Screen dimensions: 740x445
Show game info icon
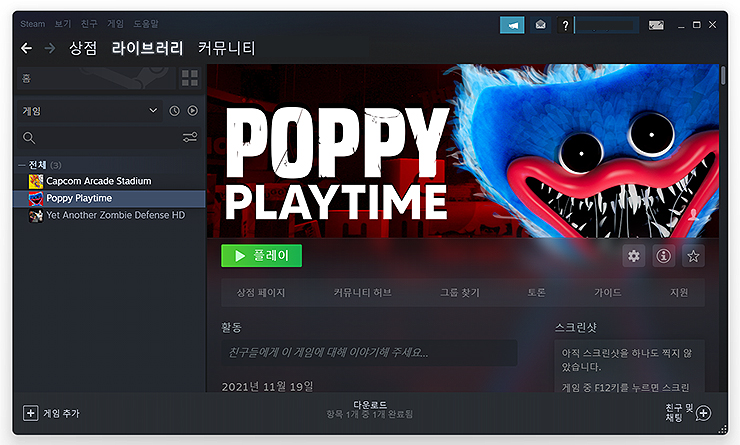click(x=664, y=256)
